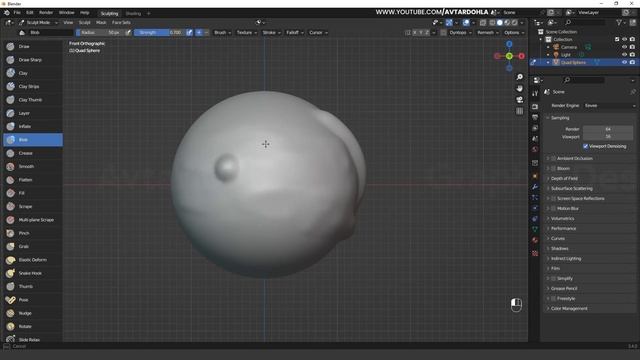Click the Render samples field
The height and width of the screenshot is (360, 640).
[x=608, y=129]
